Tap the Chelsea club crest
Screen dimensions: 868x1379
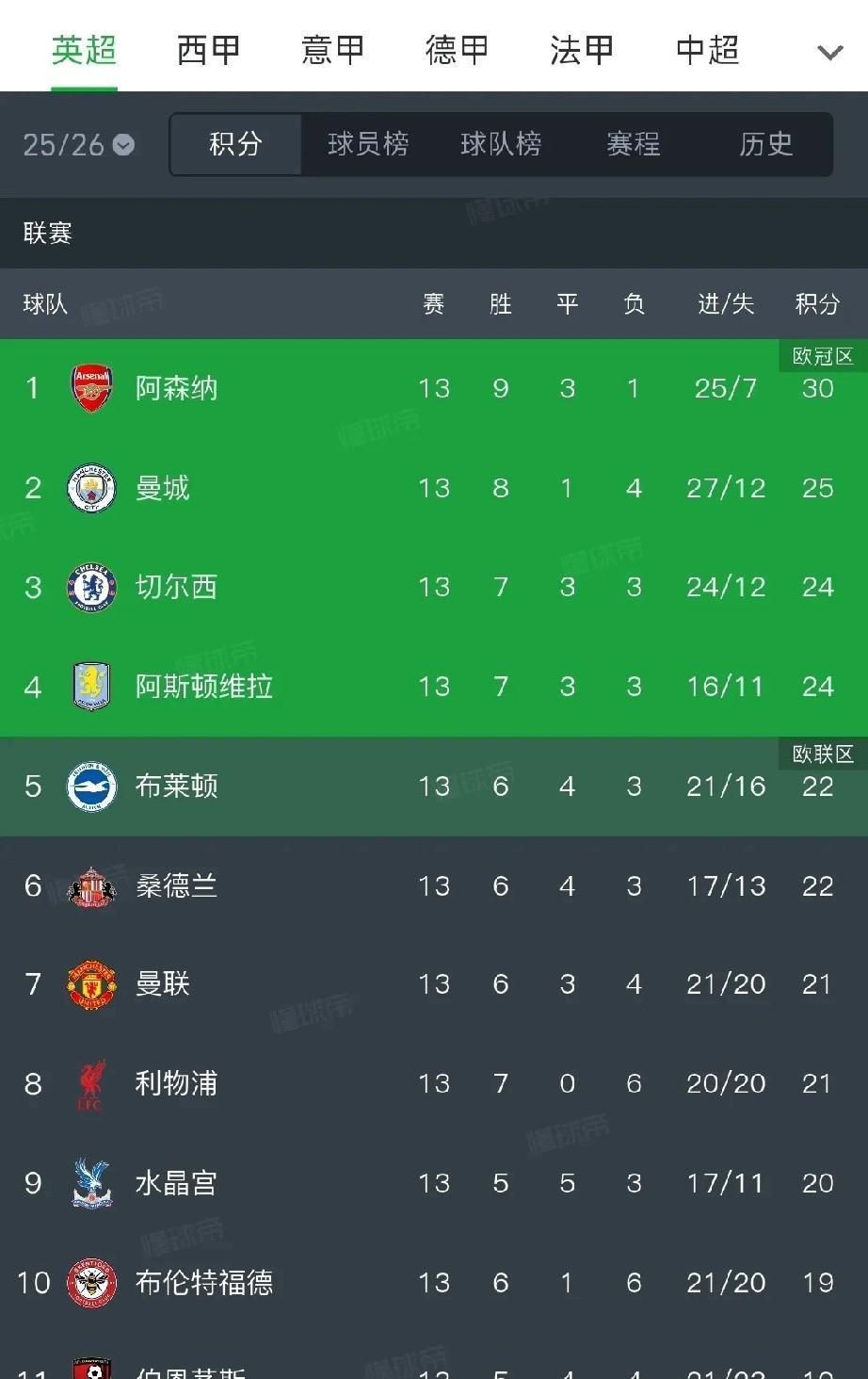[92, 588]
